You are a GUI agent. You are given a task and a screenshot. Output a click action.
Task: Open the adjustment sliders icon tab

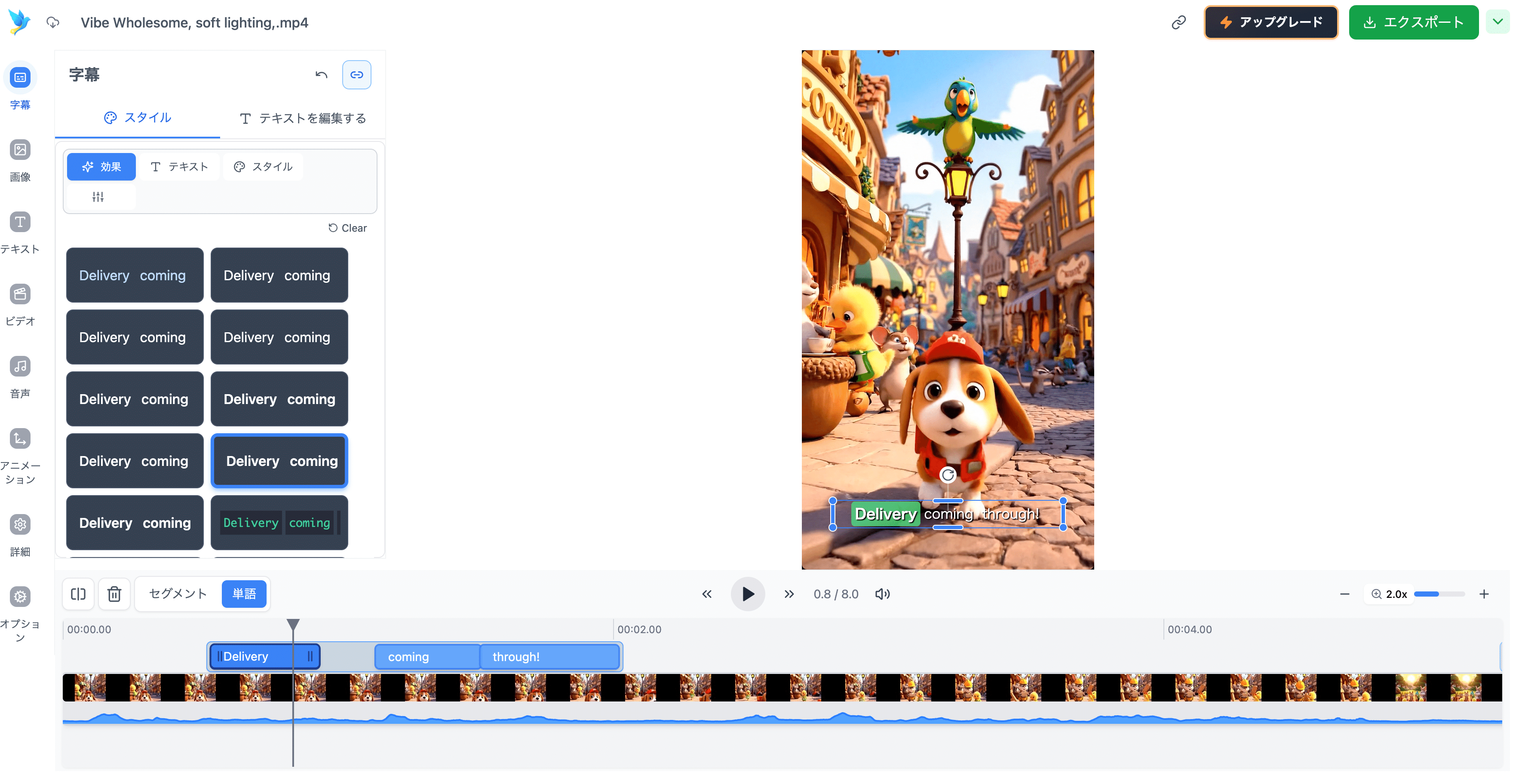pyautogui.click(x=98, y=197)
